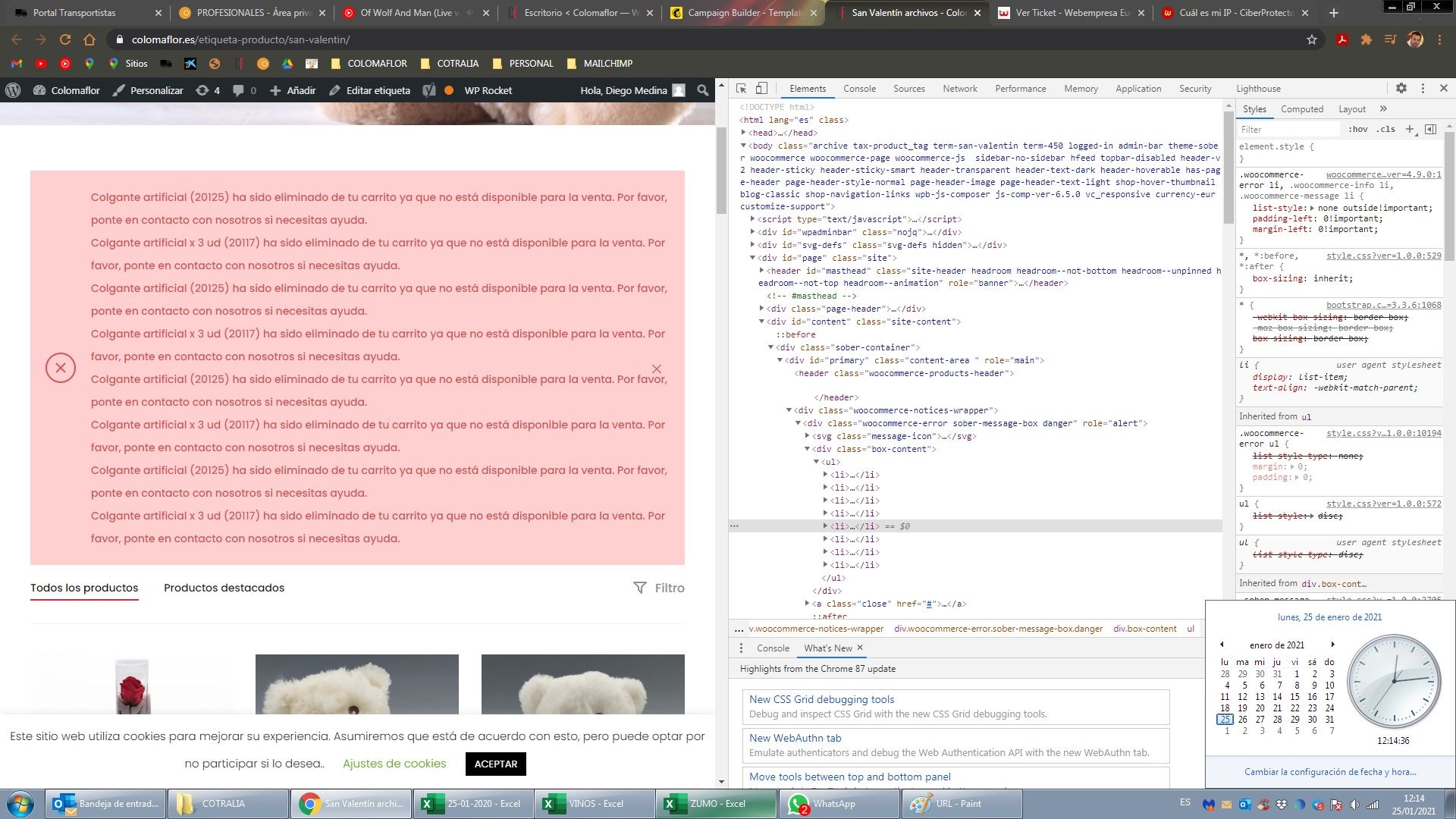Open WhatsApp from the taskbar
Viewport: 1456px width, 819px height.
839,804
